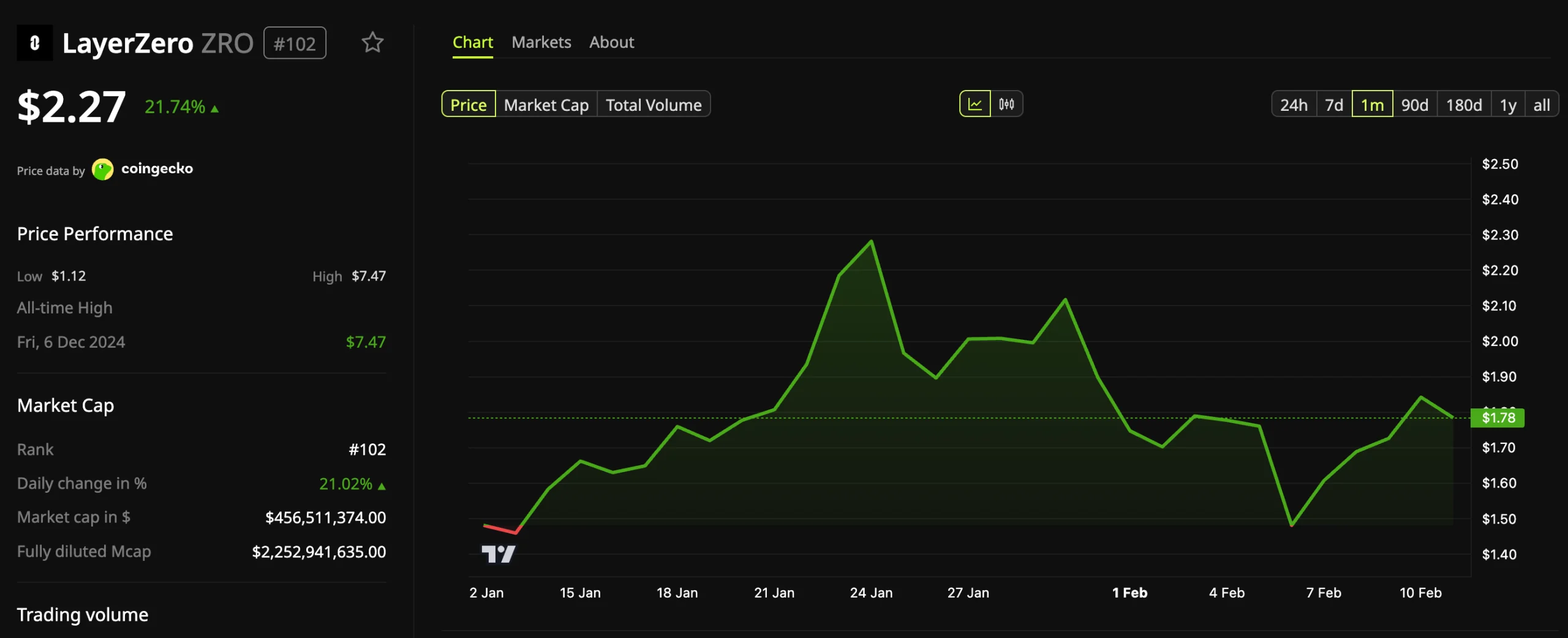Show the Total Volume chart
Viewport: 1568px width, 638px height.
653,104
